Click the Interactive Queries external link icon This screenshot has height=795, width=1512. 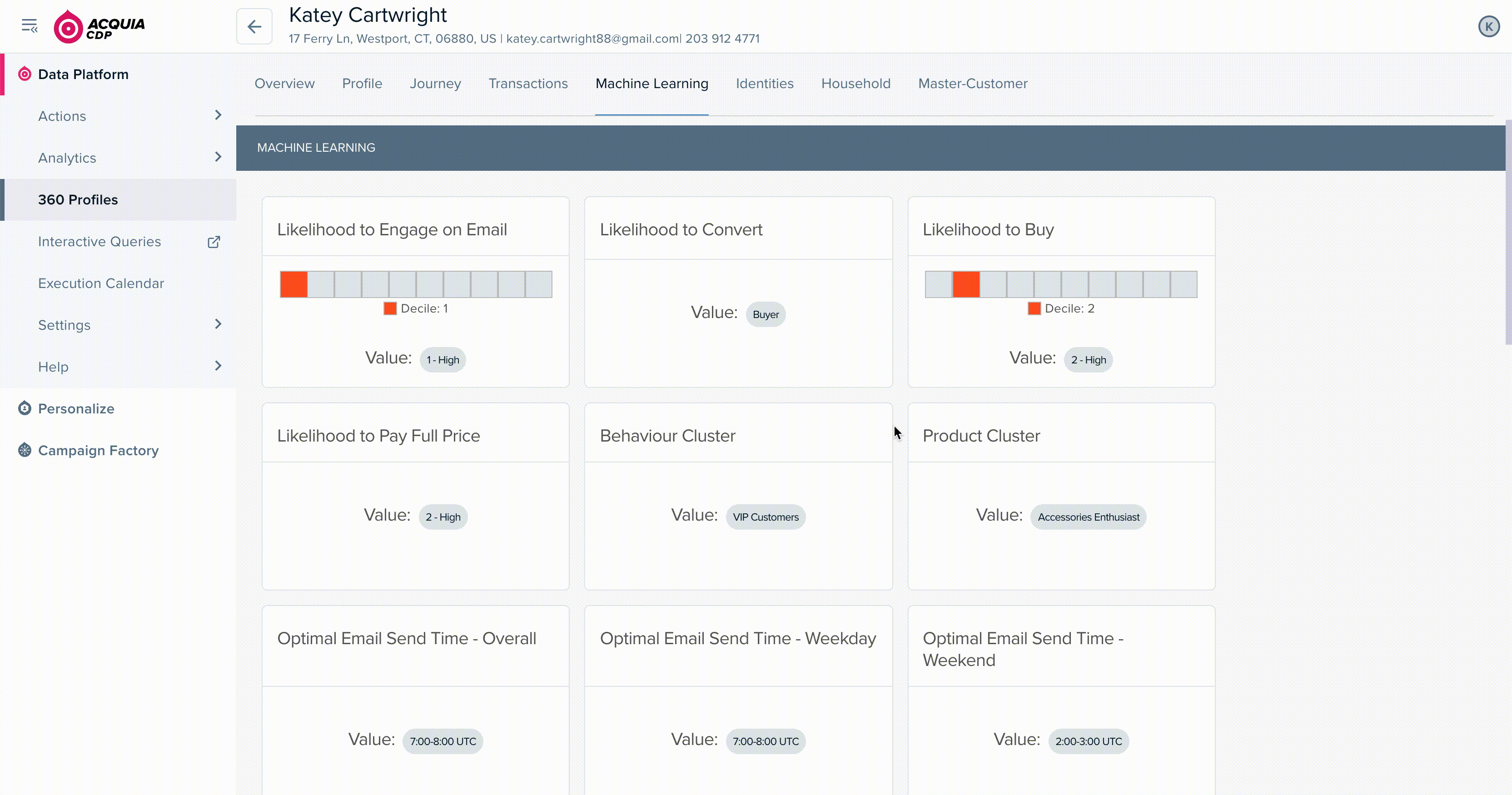(x=213, y=241)
